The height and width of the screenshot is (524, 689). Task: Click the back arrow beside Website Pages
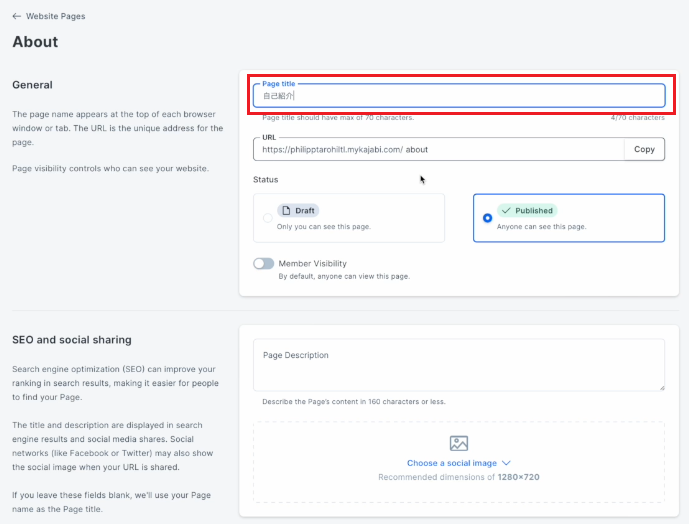tap(17, 16)
